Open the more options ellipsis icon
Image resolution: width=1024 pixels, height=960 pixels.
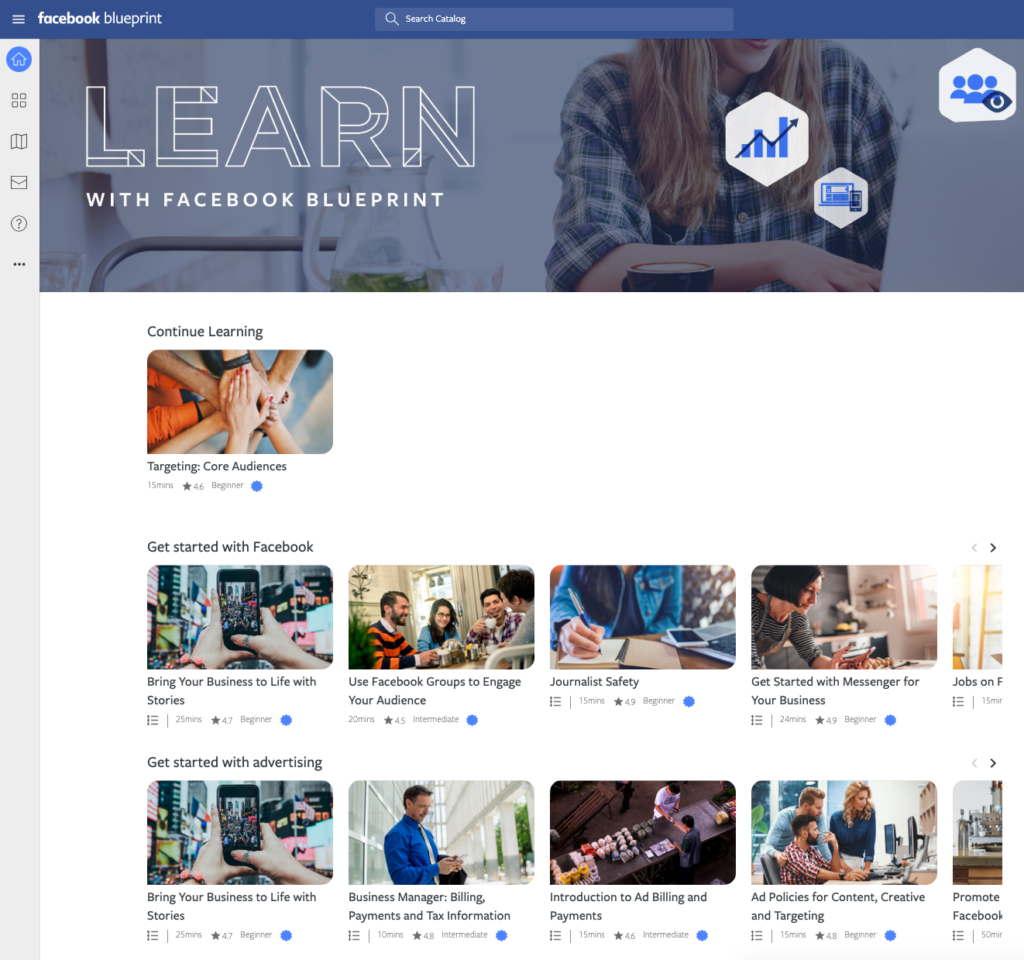[x=19, y=264]
